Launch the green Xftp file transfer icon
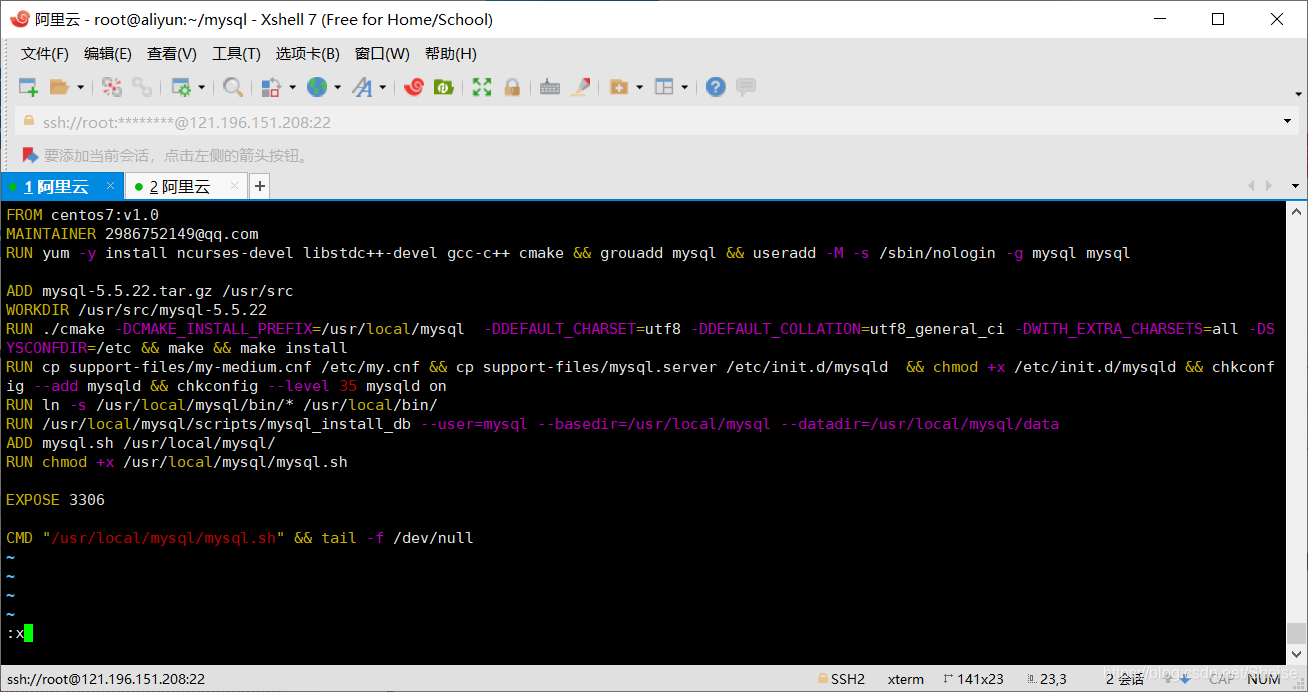Screen dimensions: 1308x692 click(443, 87)
